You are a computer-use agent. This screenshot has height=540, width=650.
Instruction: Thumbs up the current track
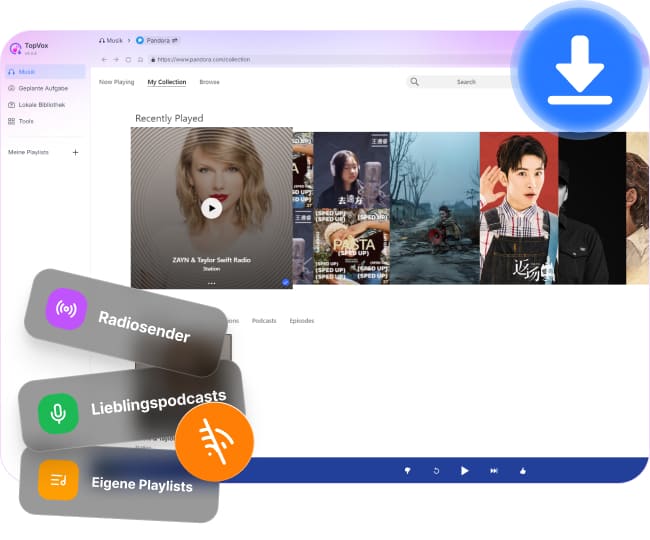pyautogui.click(x=523, y=471)
